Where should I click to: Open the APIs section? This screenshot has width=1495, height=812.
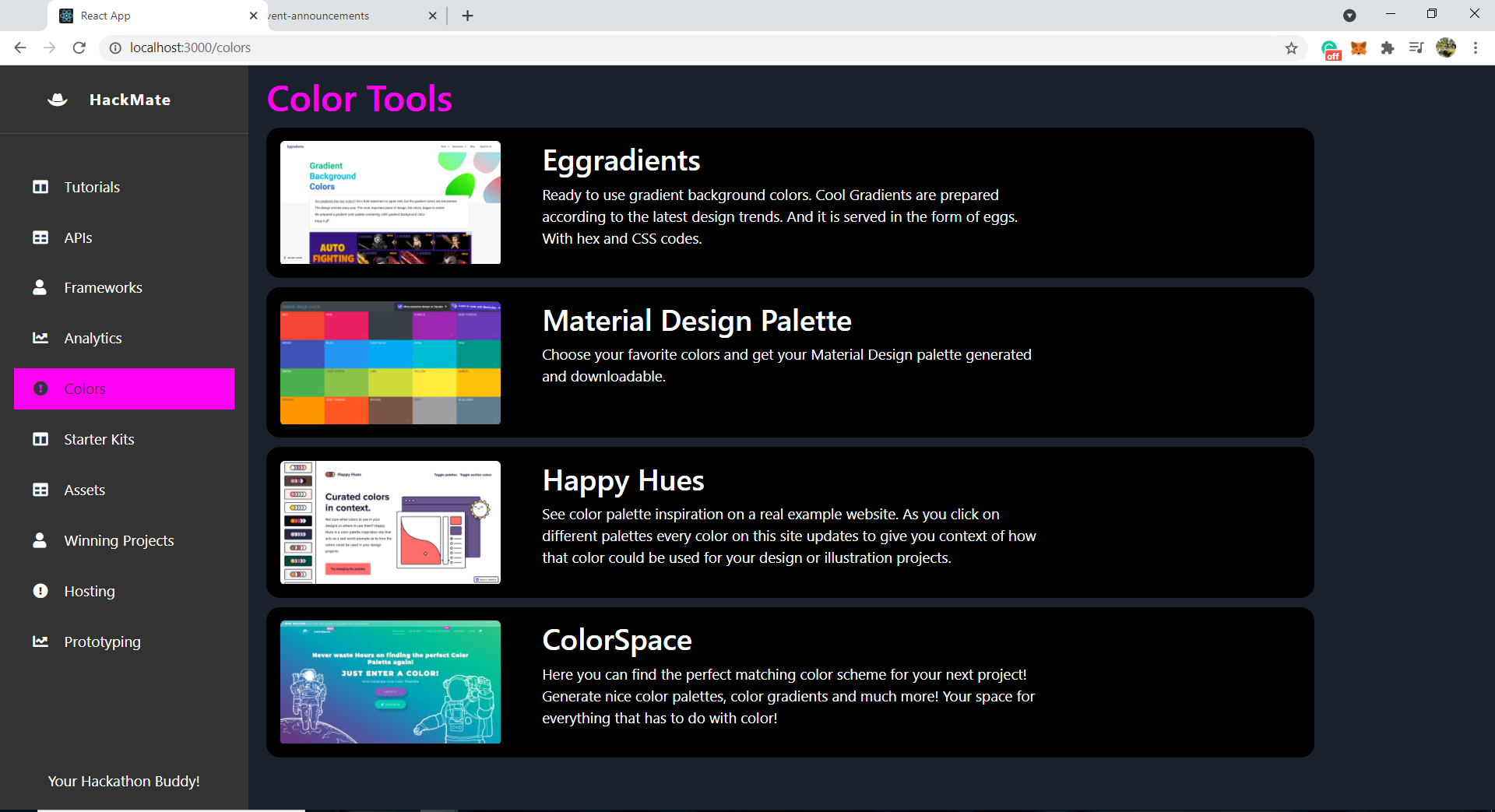coord(124,237)
